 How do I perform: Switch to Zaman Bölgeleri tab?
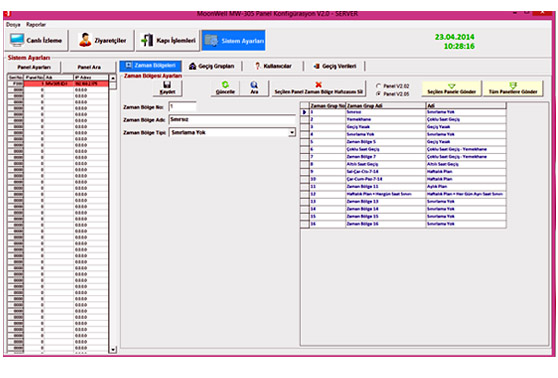point(151,65)
